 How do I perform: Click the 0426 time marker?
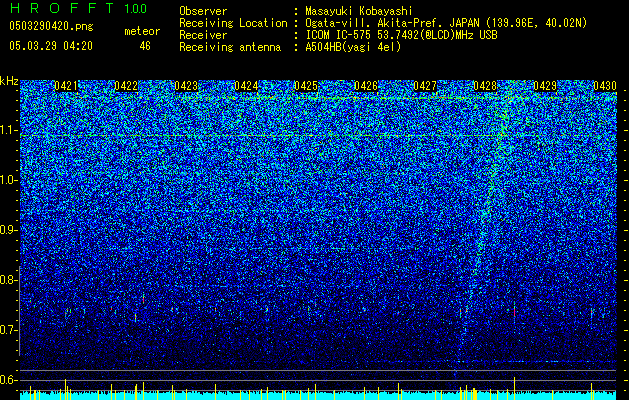pos(366,86)
